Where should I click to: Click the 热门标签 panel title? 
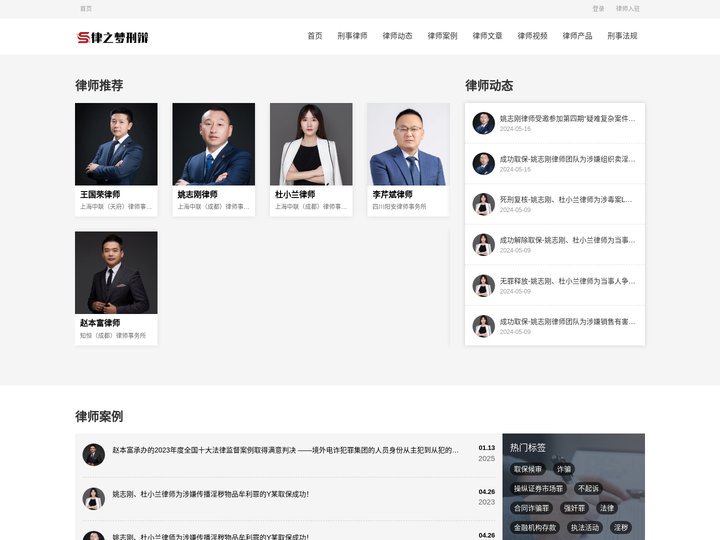coord(528,448)
